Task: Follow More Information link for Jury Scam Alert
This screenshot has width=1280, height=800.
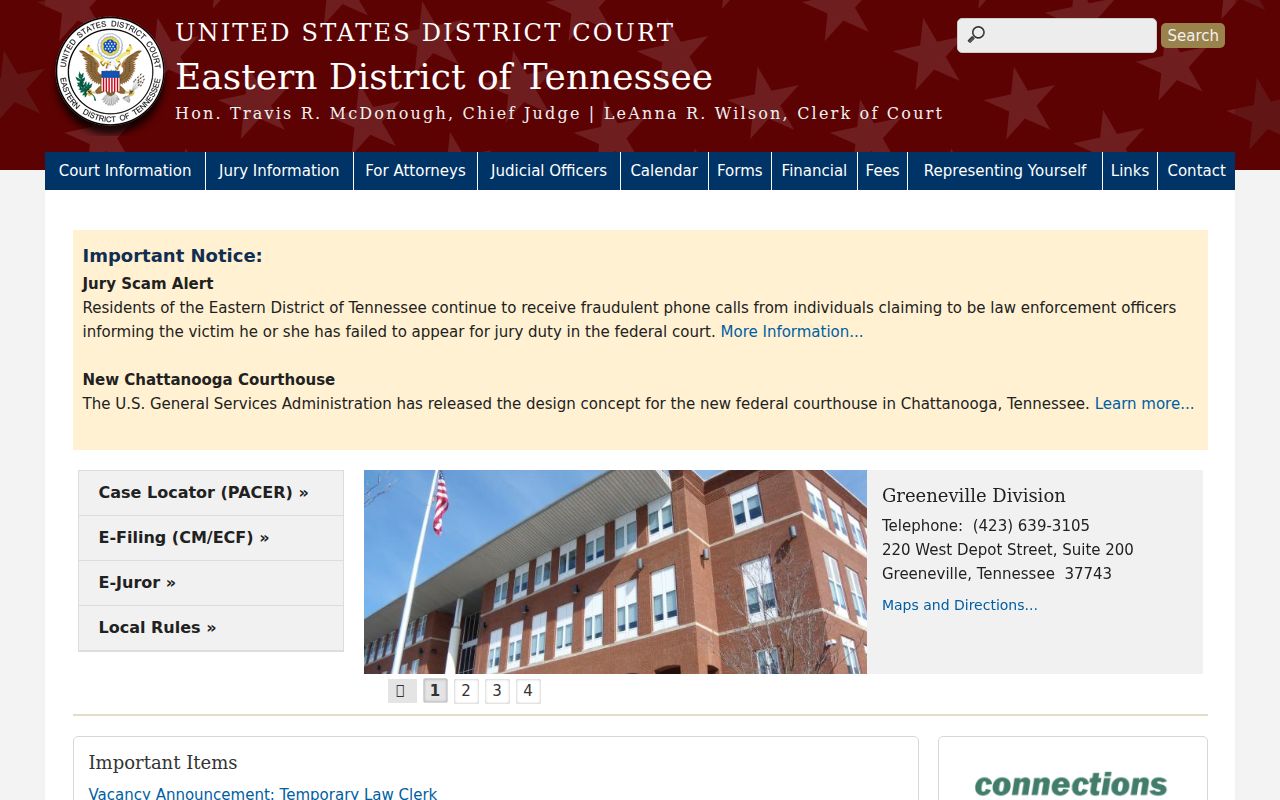Action: (792, 332)
